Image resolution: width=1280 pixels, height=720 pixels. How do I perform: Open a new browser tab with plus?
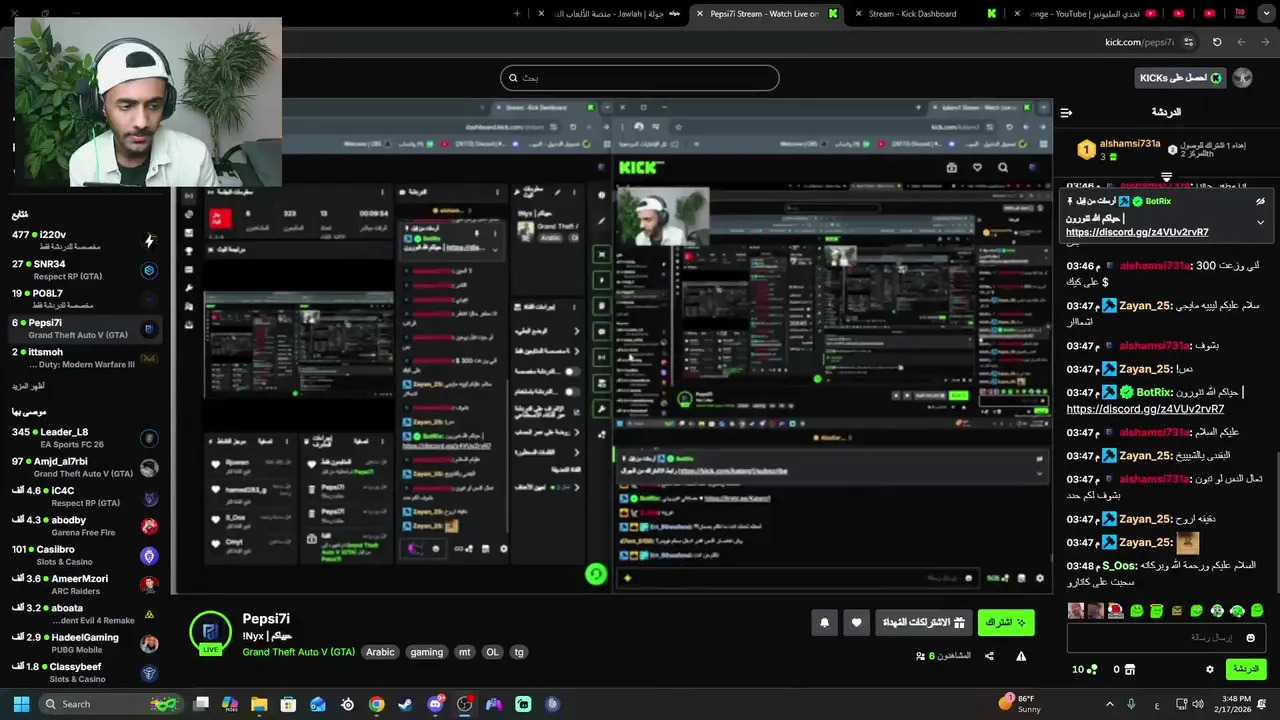(517, 14)
